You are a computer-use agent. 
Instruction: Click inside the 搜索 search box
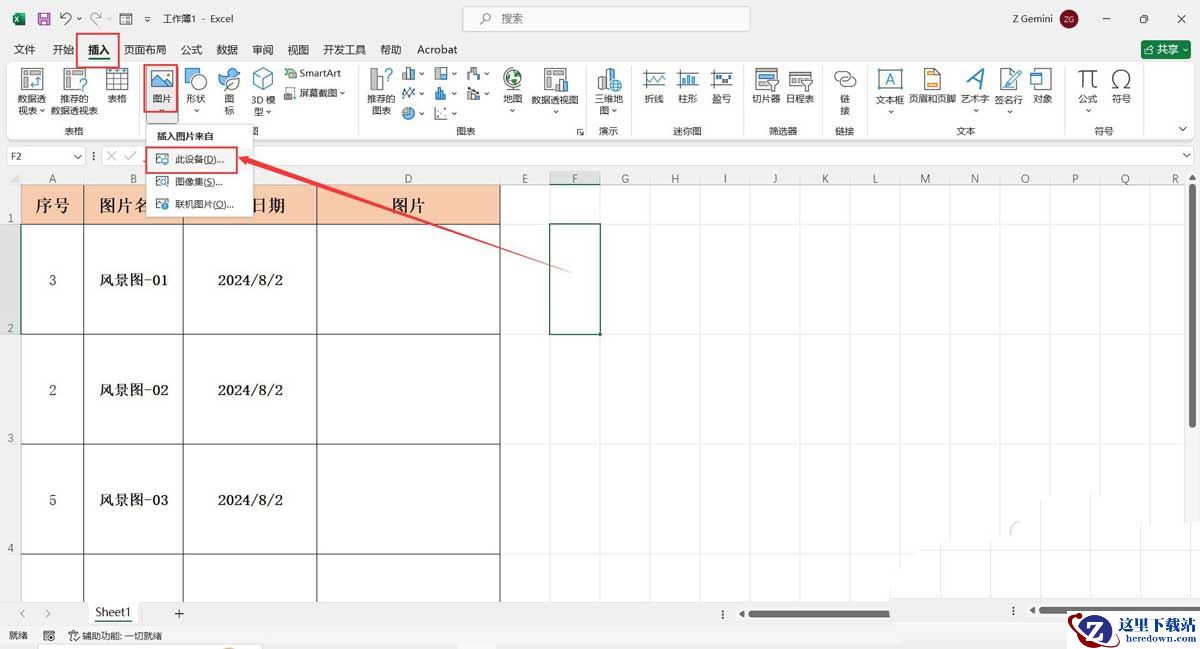pyautogui.click(x=606, y=19)
